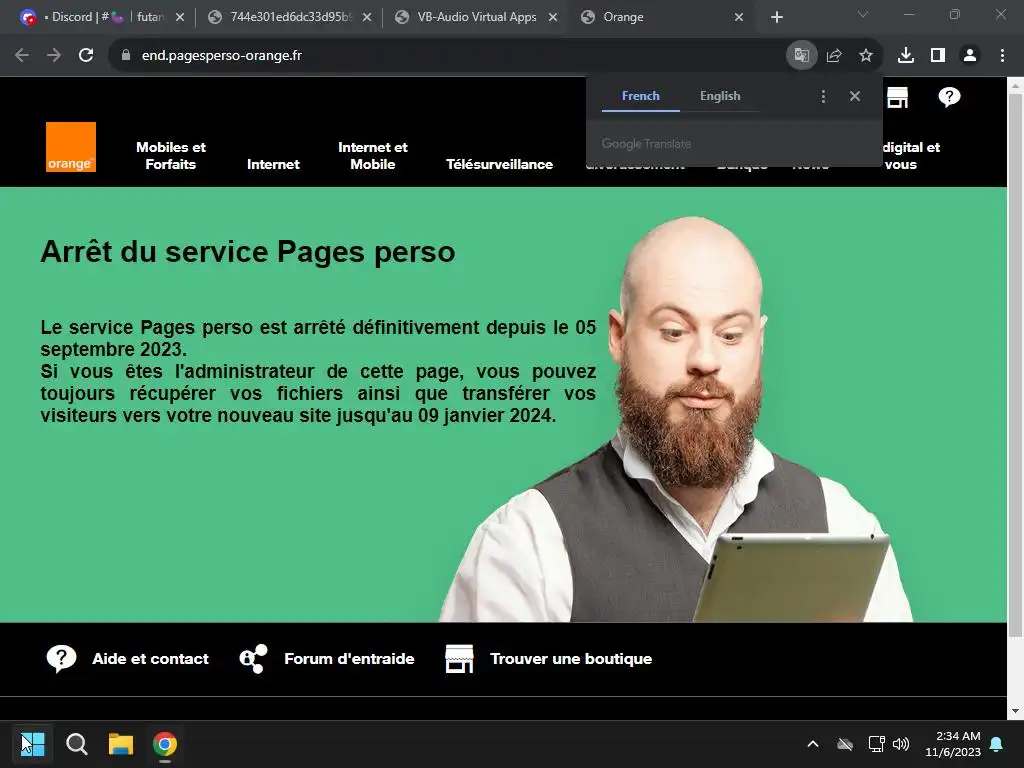This screenshot has height=768, width=1024.
Task: Close the VB-Audio Virtual Apps tab
Action: (553, 17)
